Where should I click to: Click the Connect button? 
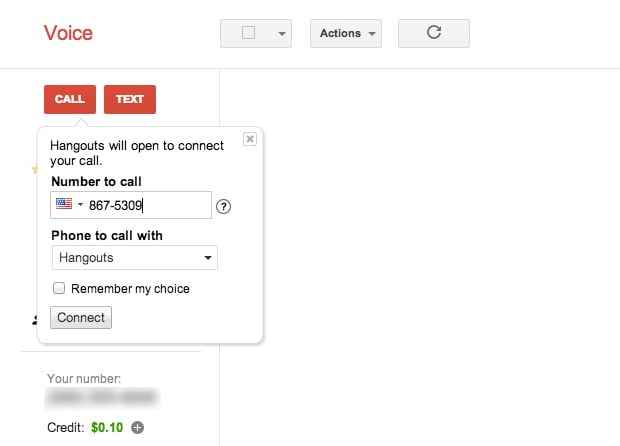81,317
